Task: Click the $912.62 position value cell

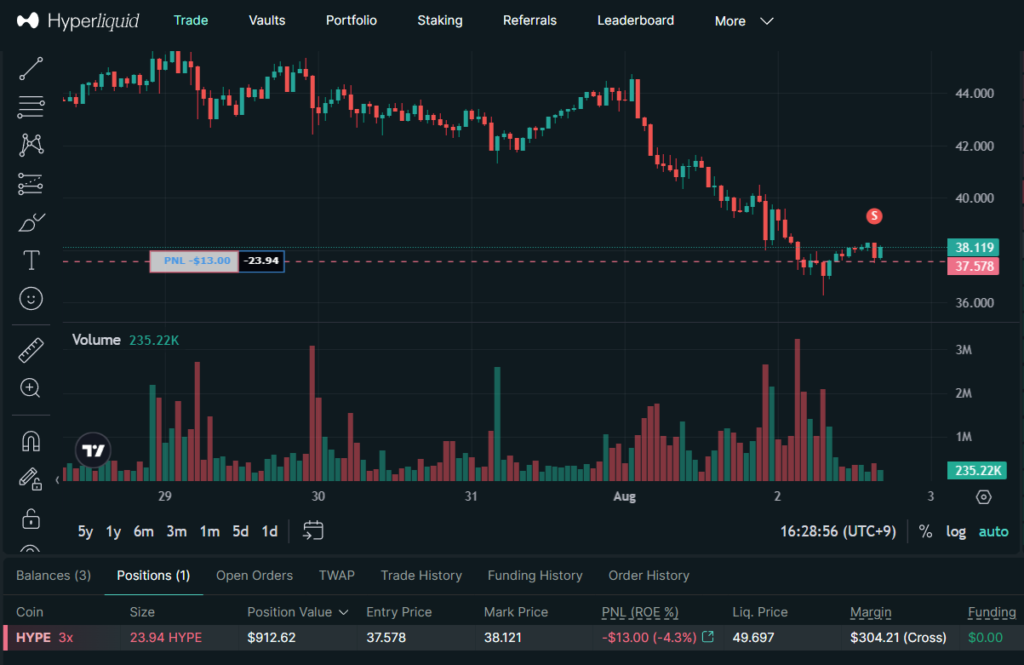Action: [x=271, y=638]
